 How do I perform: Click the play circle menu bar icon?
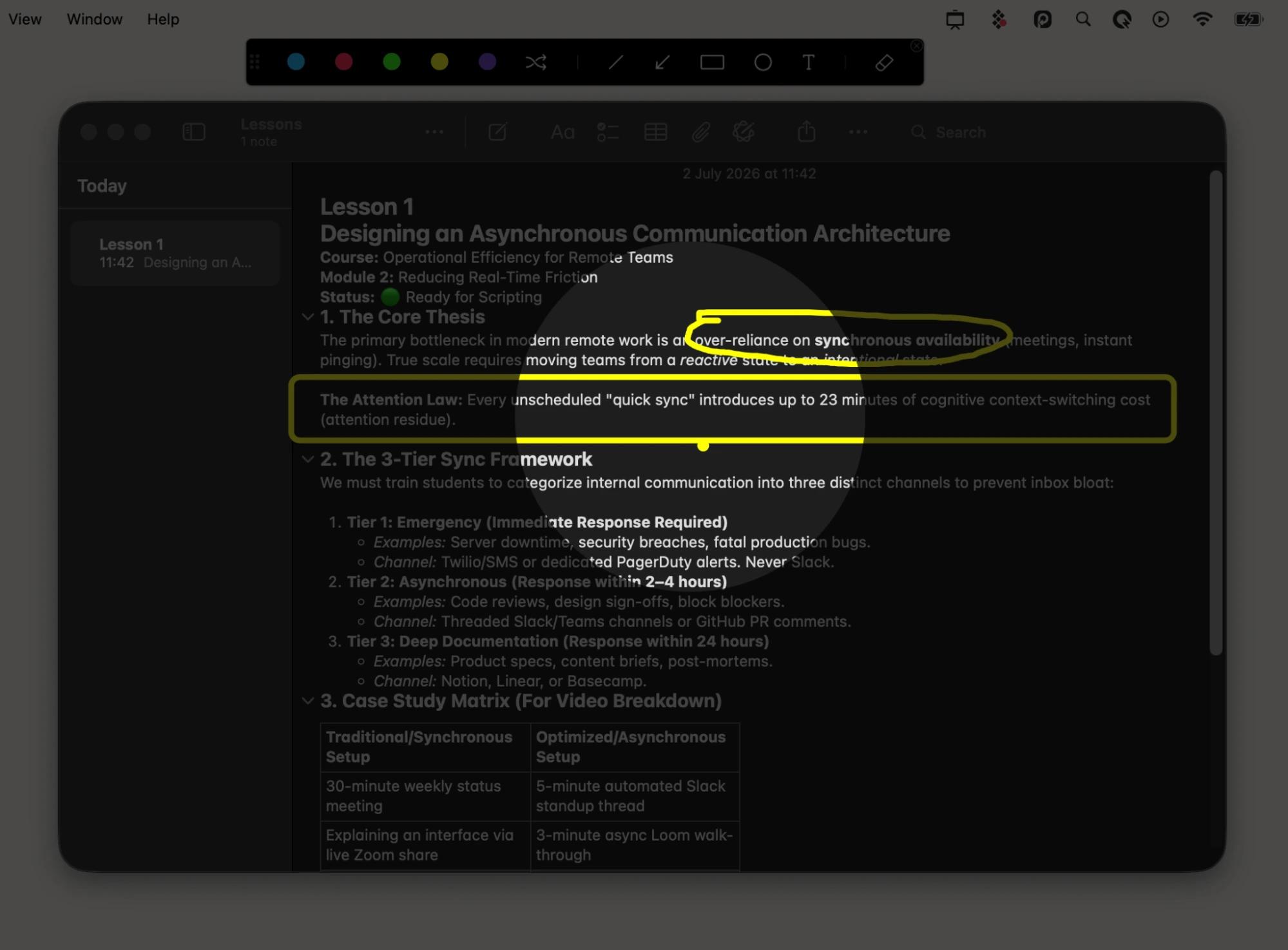[x=1160, y=19]
